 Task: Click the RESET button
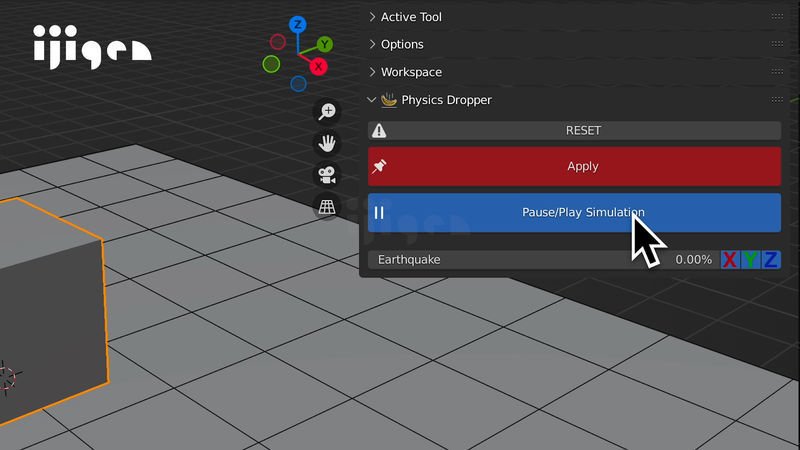(574, 131)
